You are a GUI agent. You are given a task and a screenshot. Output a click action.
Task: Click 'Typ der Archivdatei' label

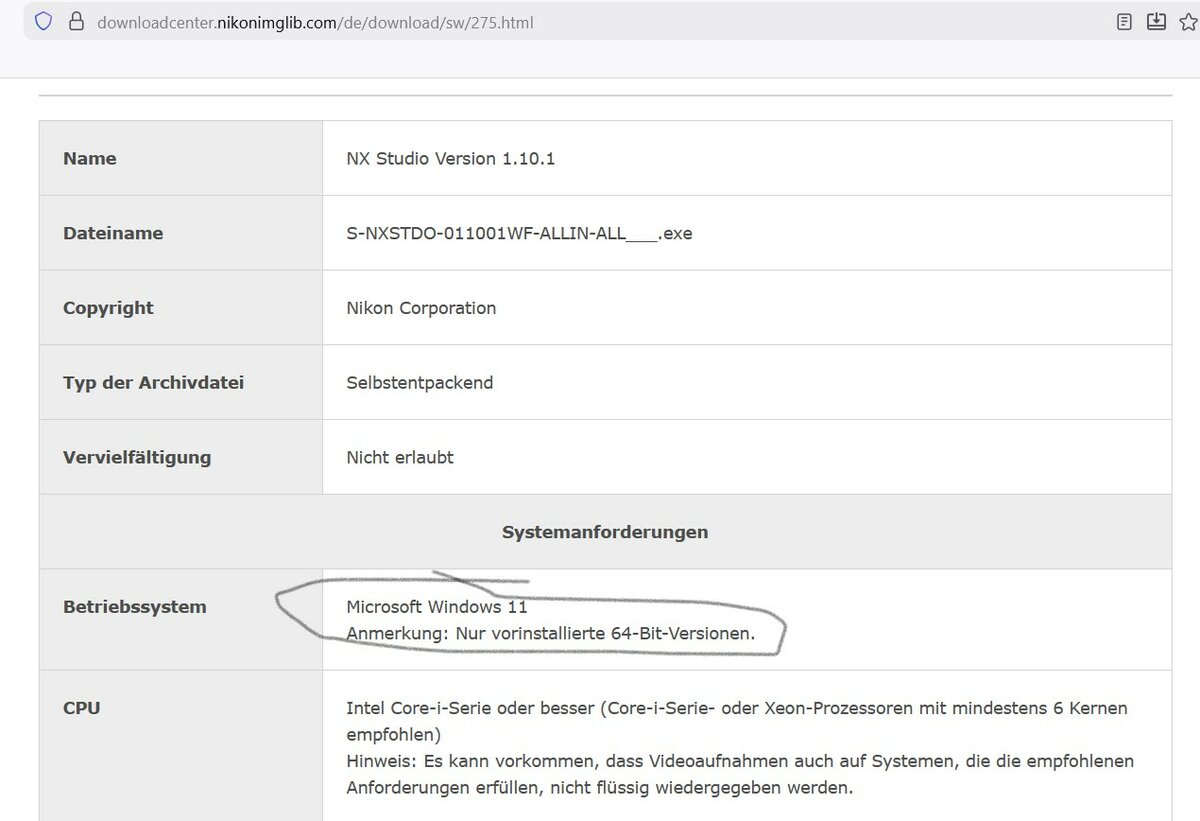click(x=153, y=382)
